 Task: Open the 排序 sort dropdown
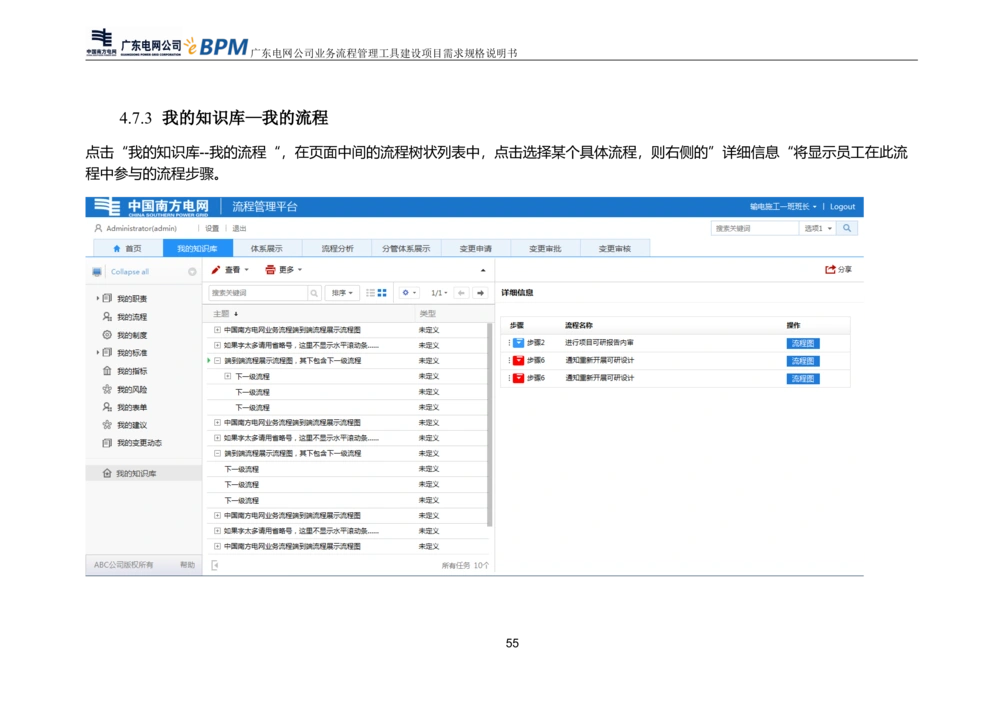point(342,293)
